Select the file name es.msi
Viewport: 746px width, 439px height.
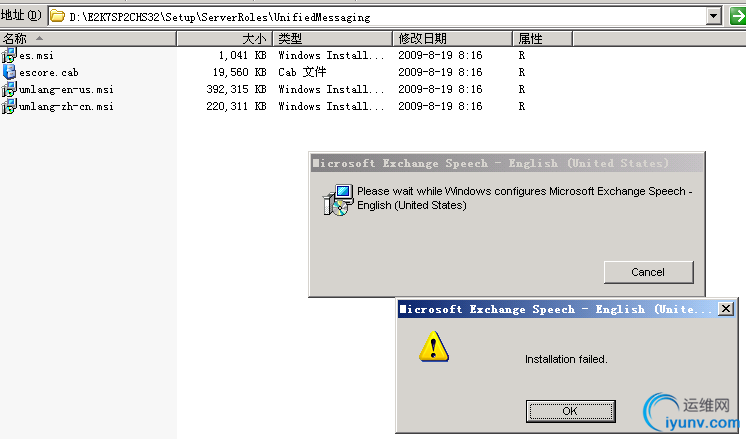tap(36, 56)
